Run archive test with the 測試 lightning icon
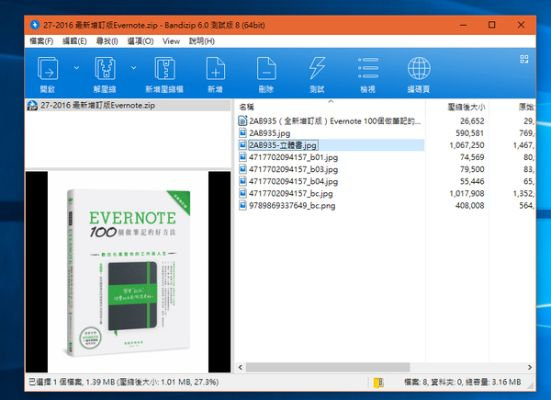 (317, 74)
